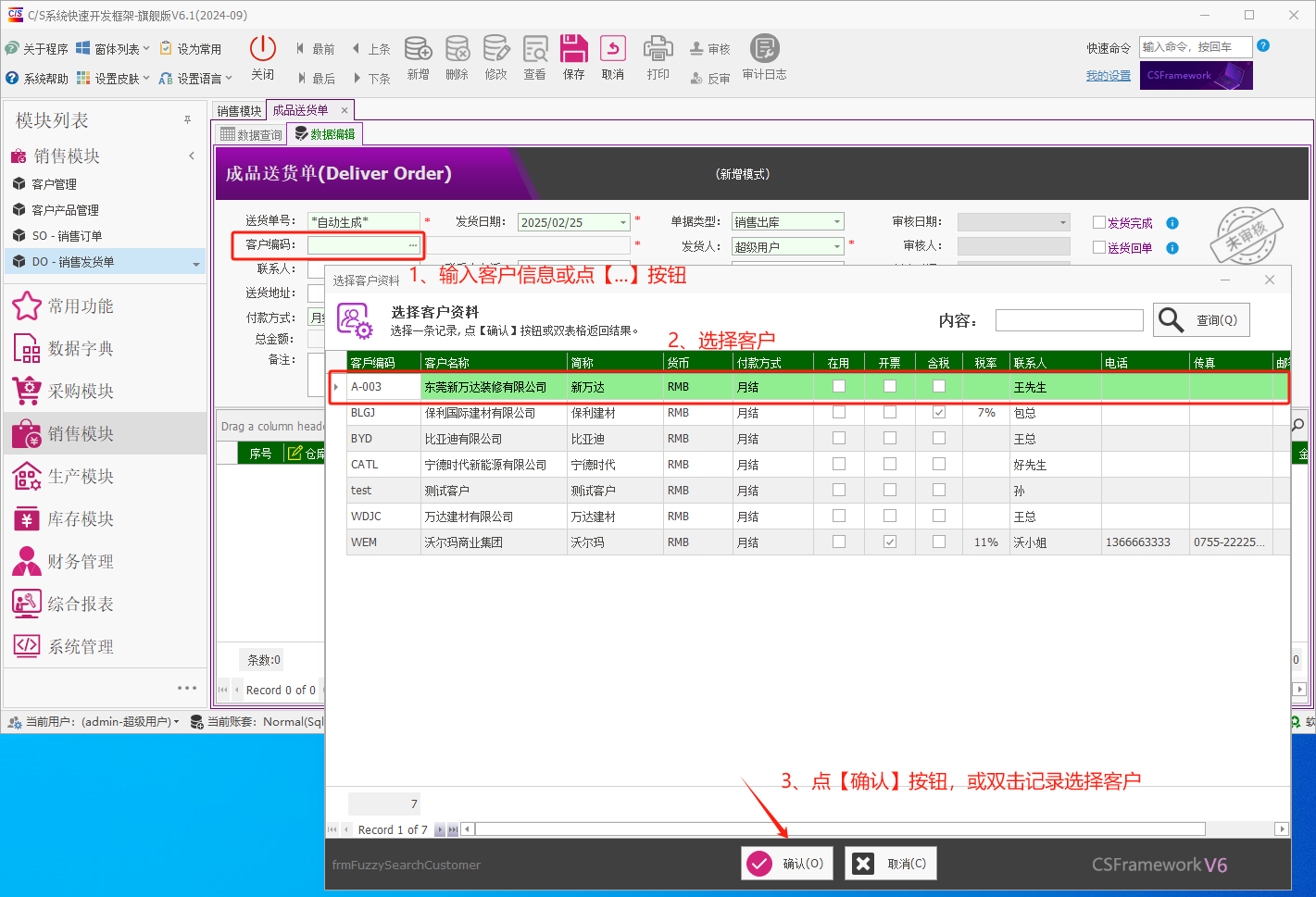
Task: Open the 发货人 dropdown
Action: [837, 246]
